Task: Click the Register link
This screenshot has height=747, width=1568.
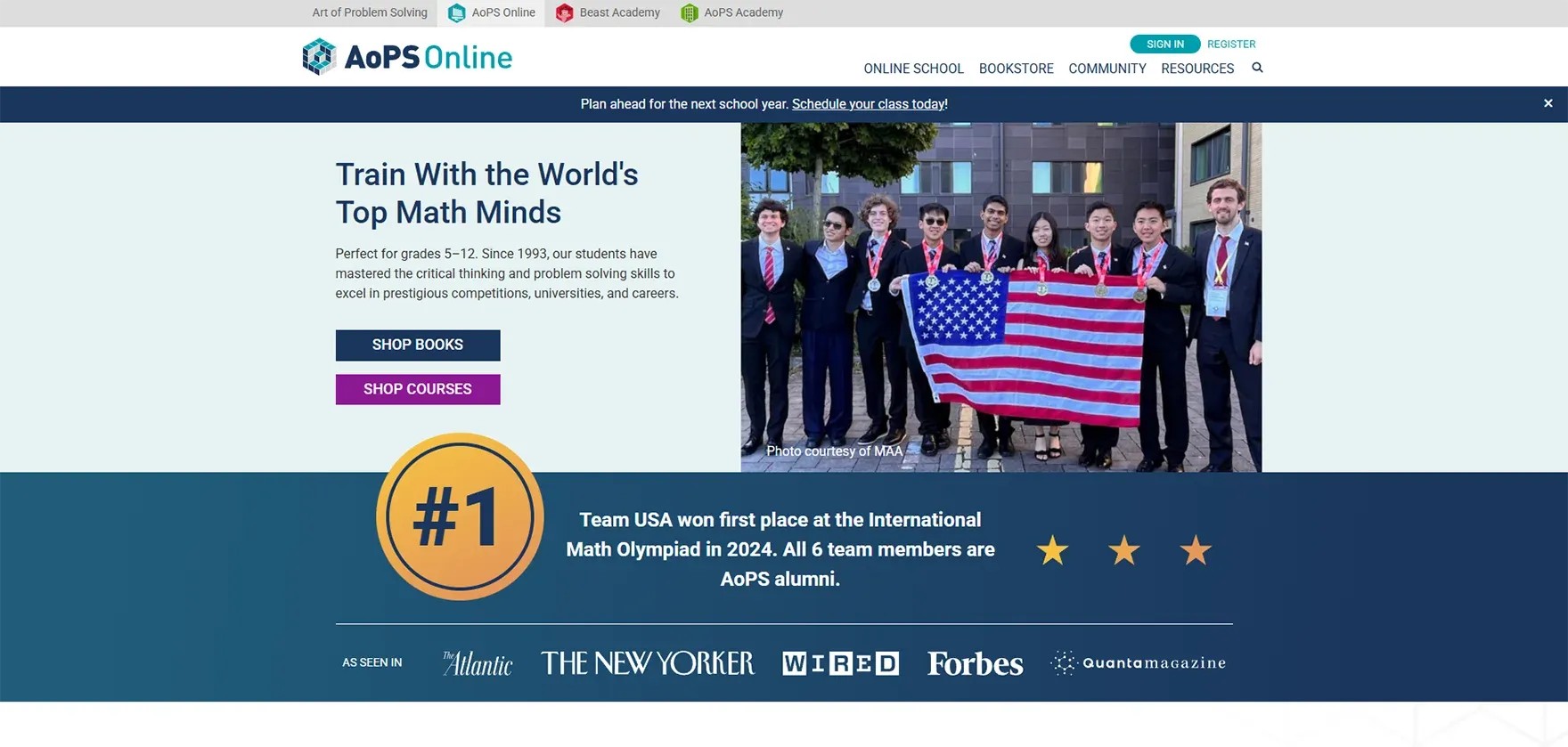Action: point(1231,44)
